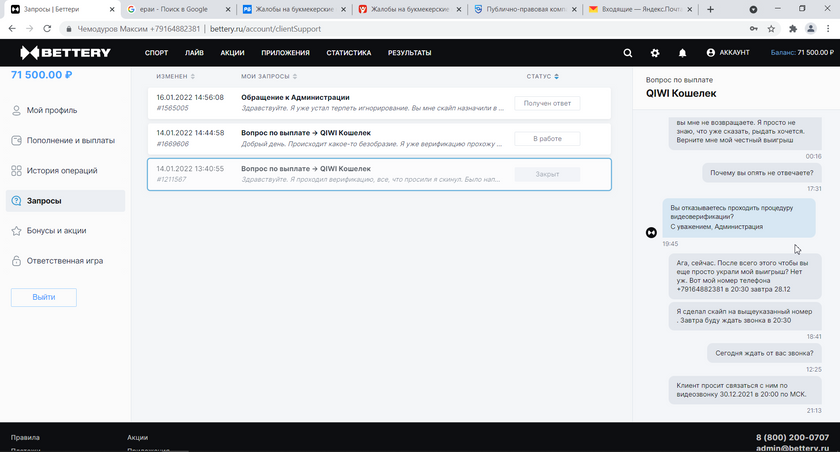Screen dimensions: 840x452
Task: Click the lock icon for Ответственная игра
Action: click(16, 261)
